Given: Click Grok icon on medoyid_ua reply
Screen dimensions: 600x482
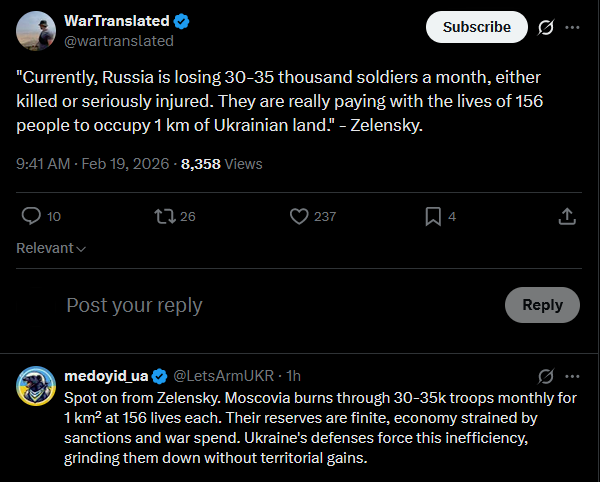Looking at the screenshot, I should point(546,376).
